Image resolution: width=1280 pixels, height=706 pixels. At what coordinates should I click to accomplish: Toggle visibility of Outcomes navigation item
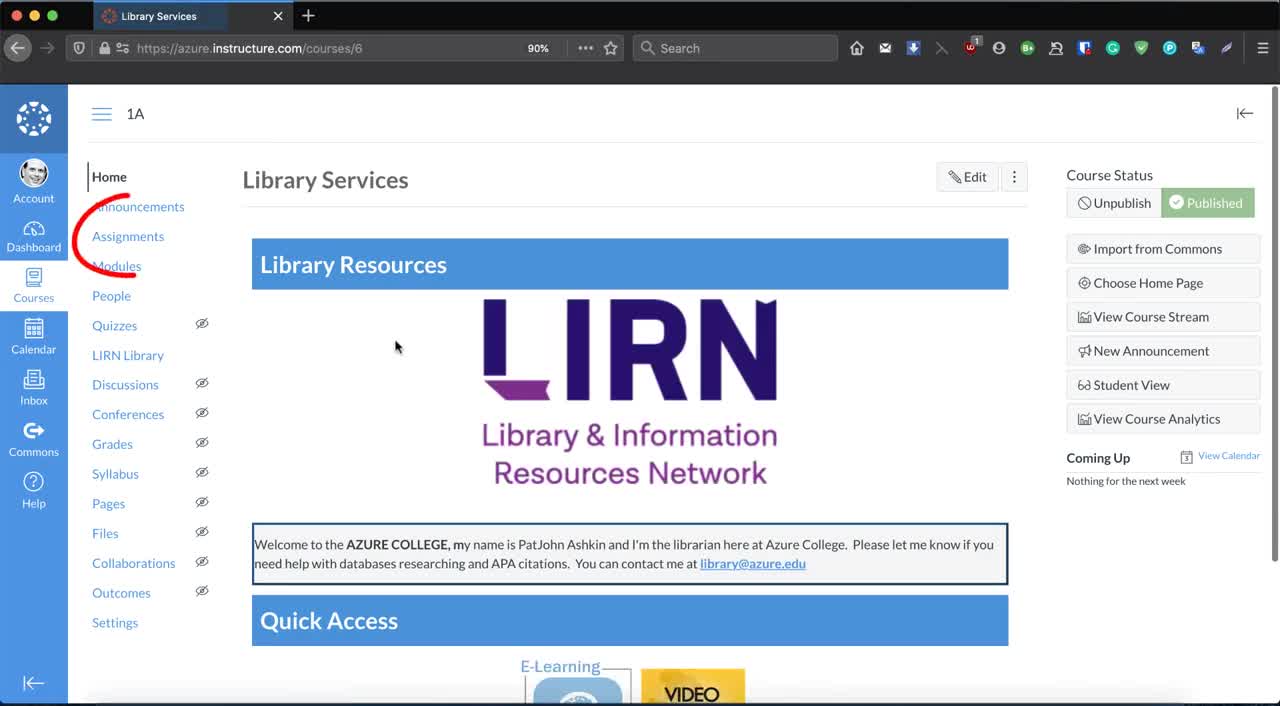point(202,591)
